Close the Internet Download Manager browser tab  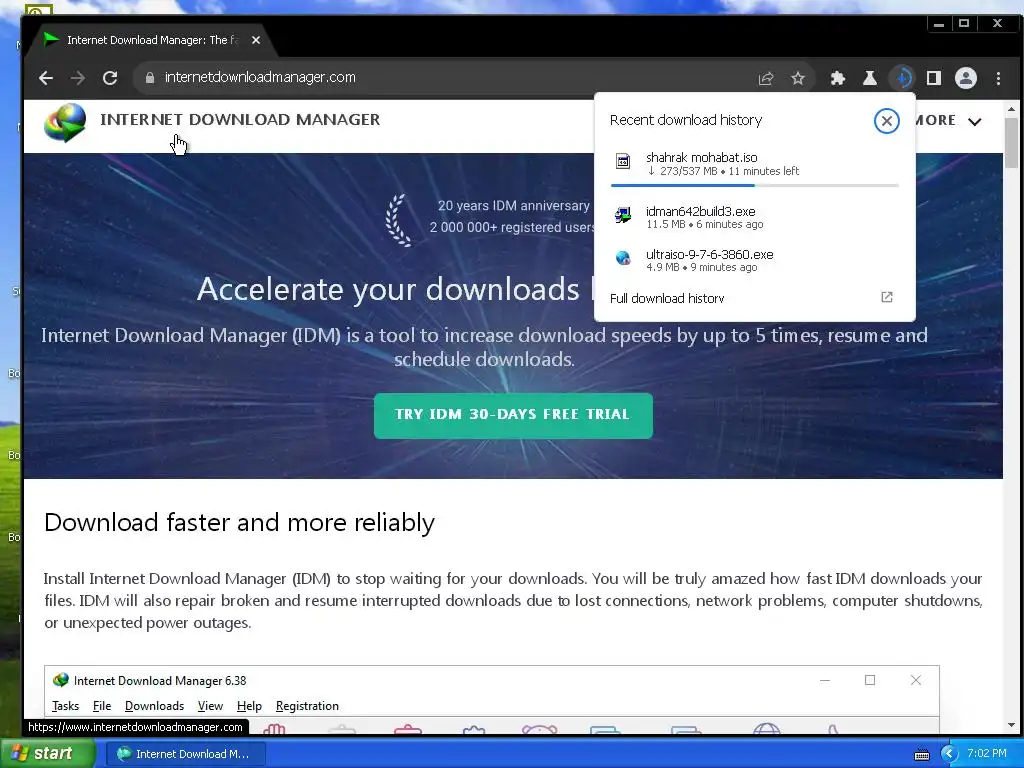point(256,40)
